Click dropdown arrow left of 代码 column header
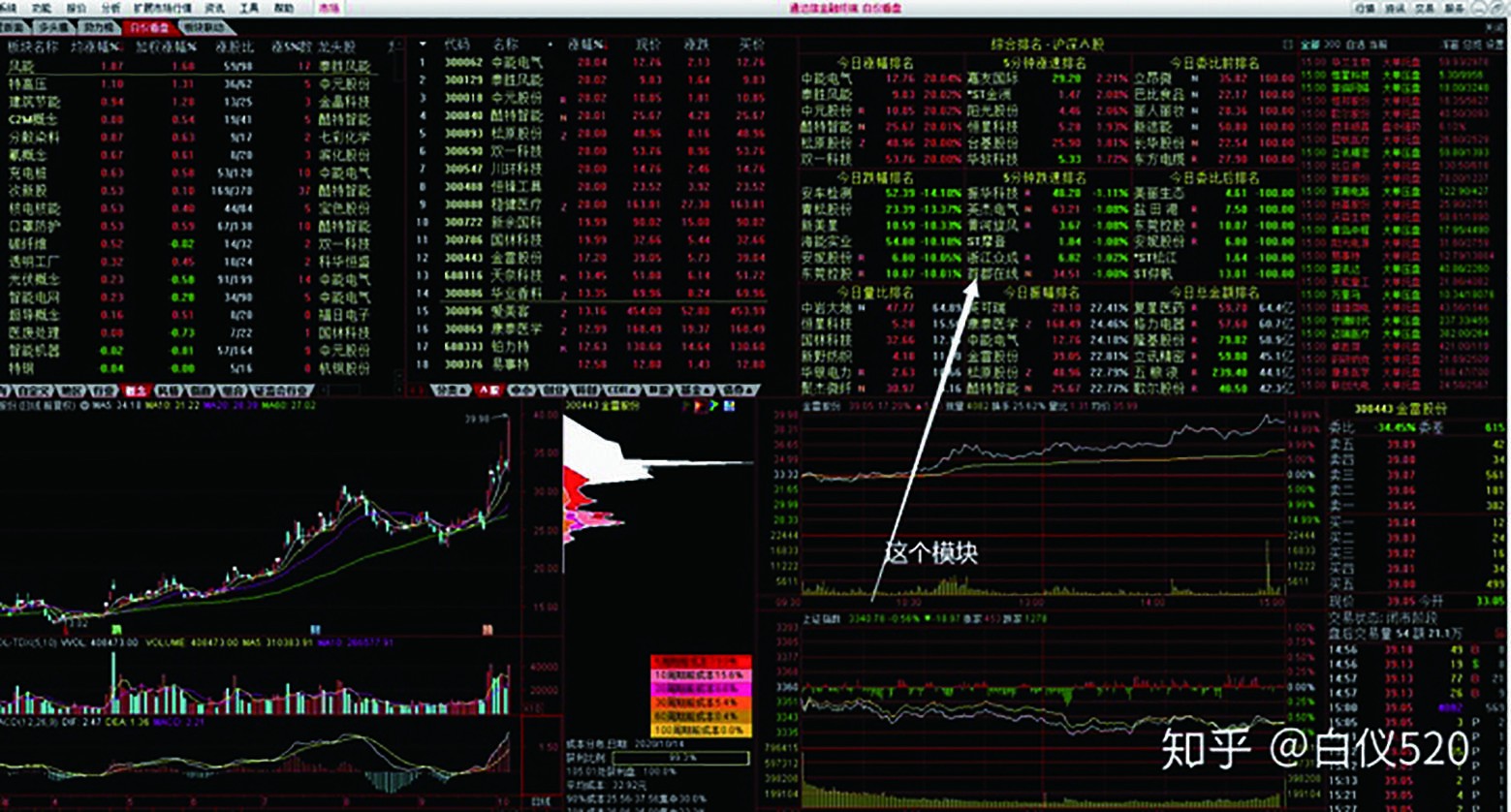This screenshot has width=1511, height=812. pos(422,45)
